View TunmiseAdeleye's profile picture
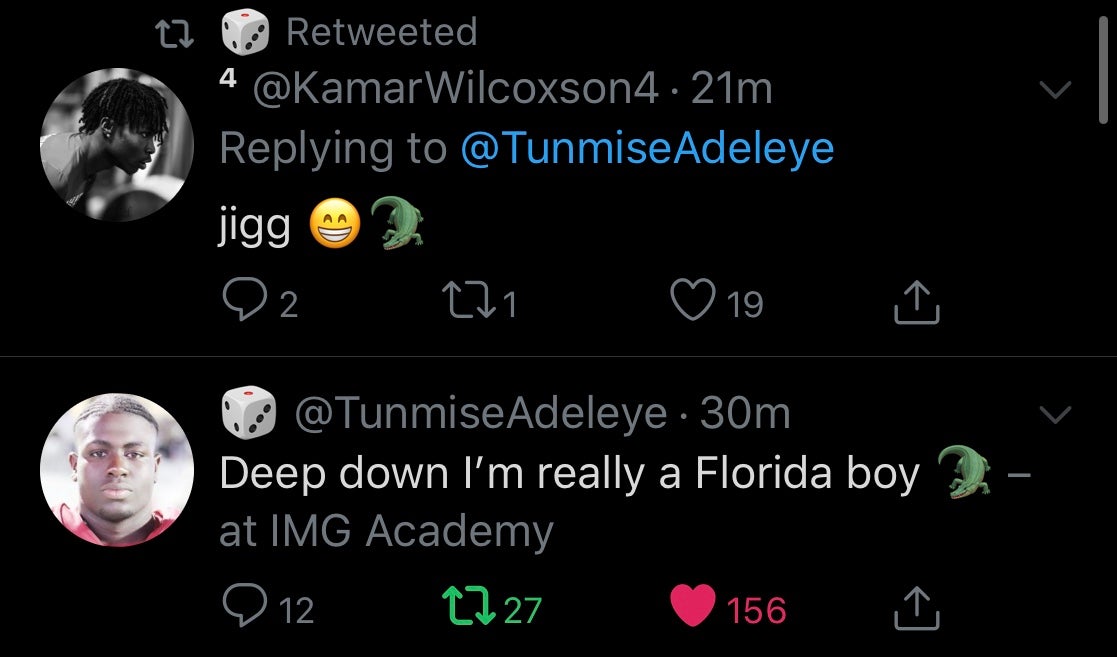 tap(117, 469)
